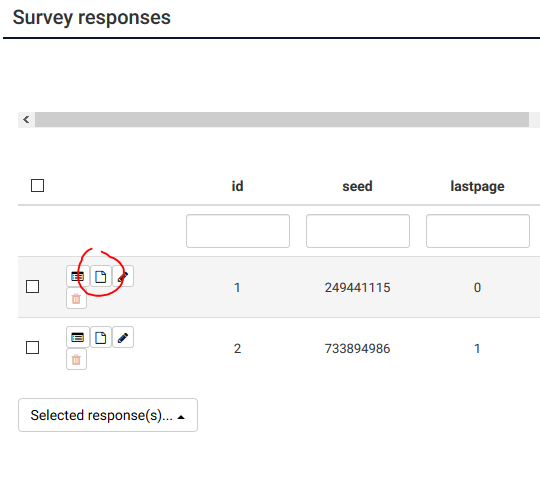The width and height of the screenshot is (540, 480).
Task: Edit response 1 with pencil icon
Action: (x=123, y=276)
